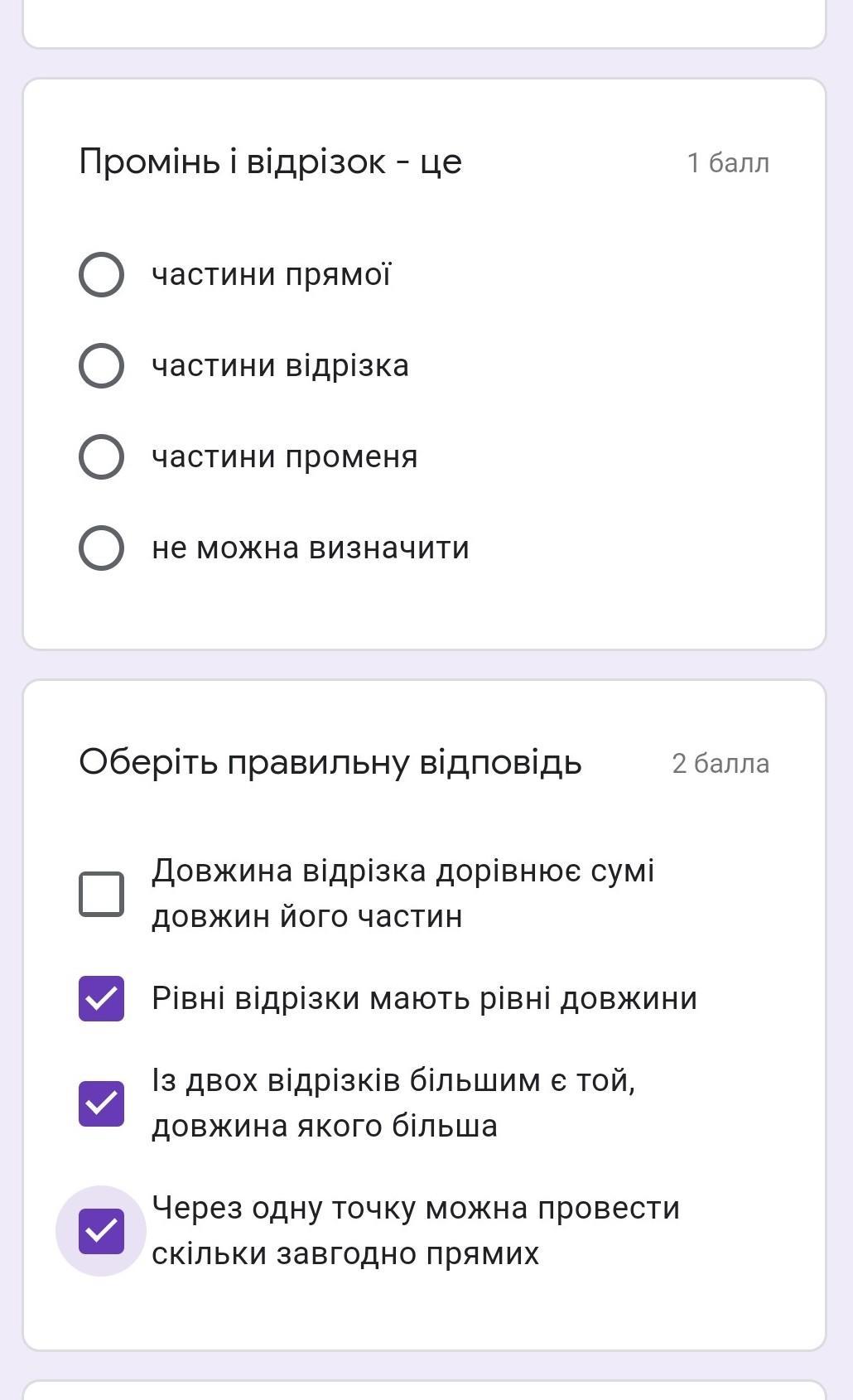The width and height of the screenshot is (853, 1400).
Task: Click the text 'Рівні відрізки мають рівні довжини'
Action: coord(424,998)
